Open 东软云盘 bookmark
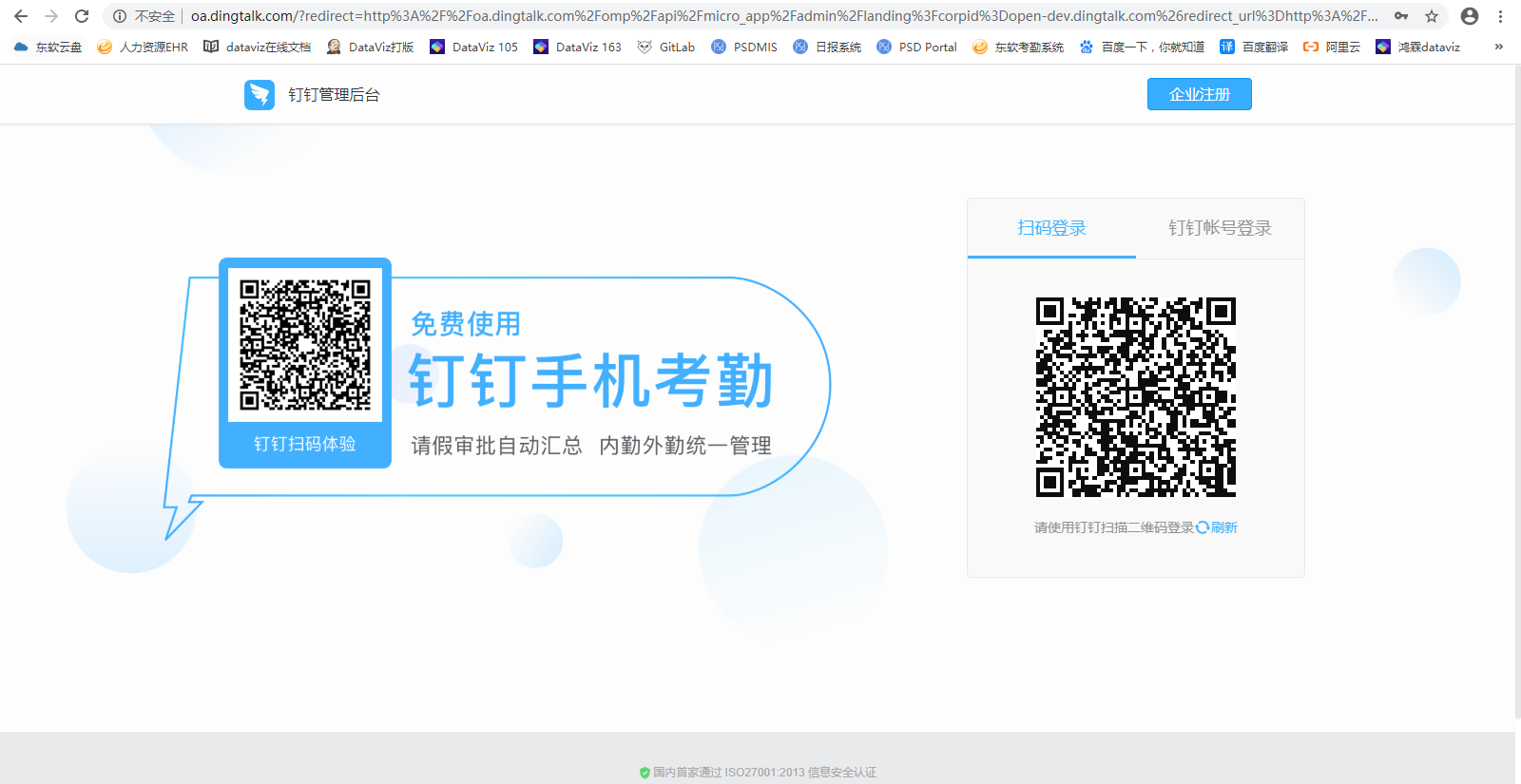The image size is (1521, 784). 48,47
